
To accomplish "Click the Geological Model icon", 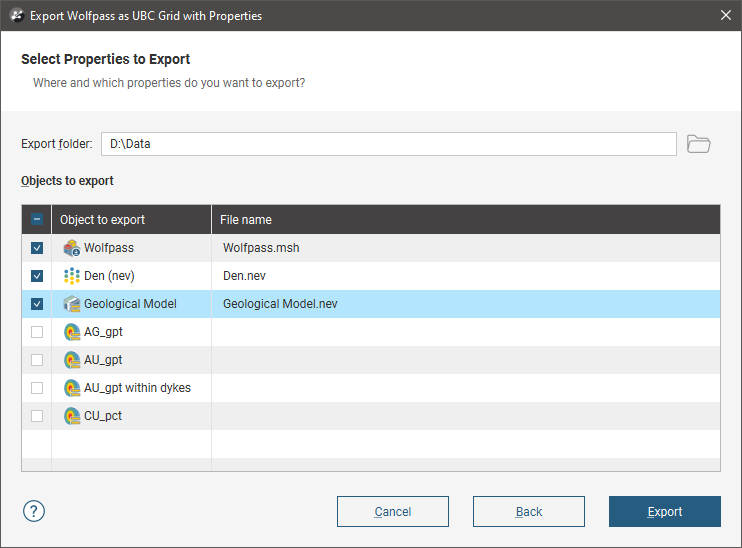I will (71, 304).
